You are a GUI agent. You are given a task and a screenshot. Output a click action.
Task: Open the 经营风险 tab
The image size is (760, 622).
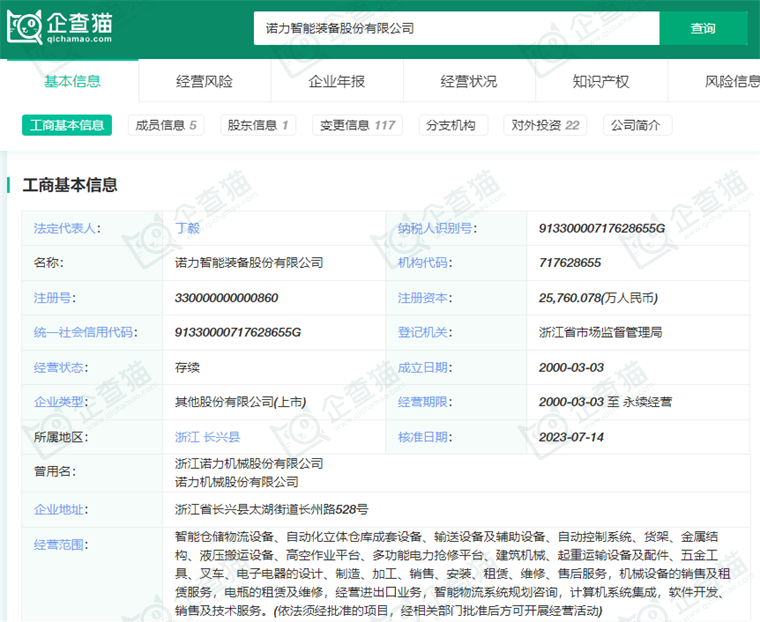[x=205, y=81]
